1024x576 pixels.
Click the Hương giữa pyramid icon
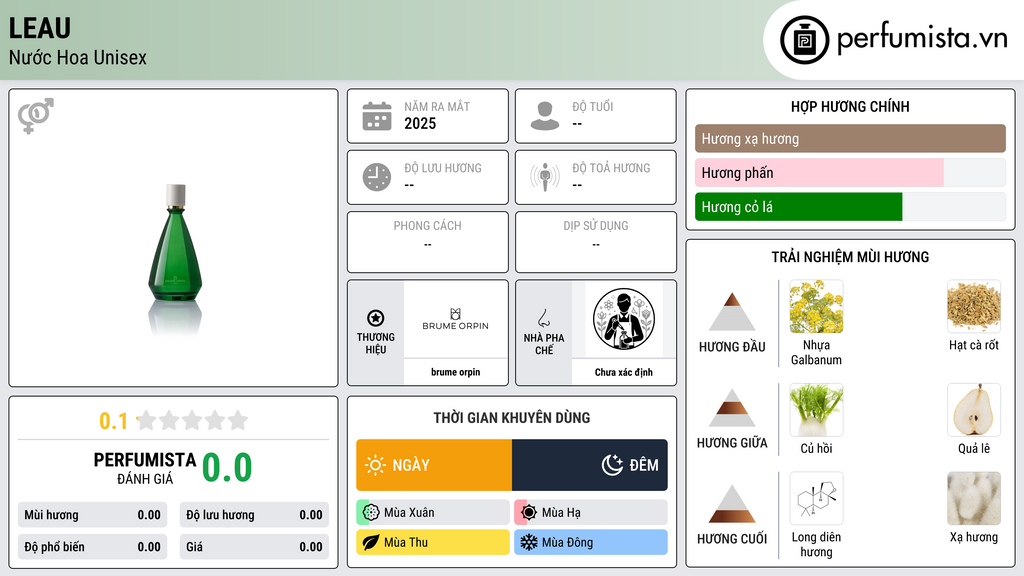point(732,408)
